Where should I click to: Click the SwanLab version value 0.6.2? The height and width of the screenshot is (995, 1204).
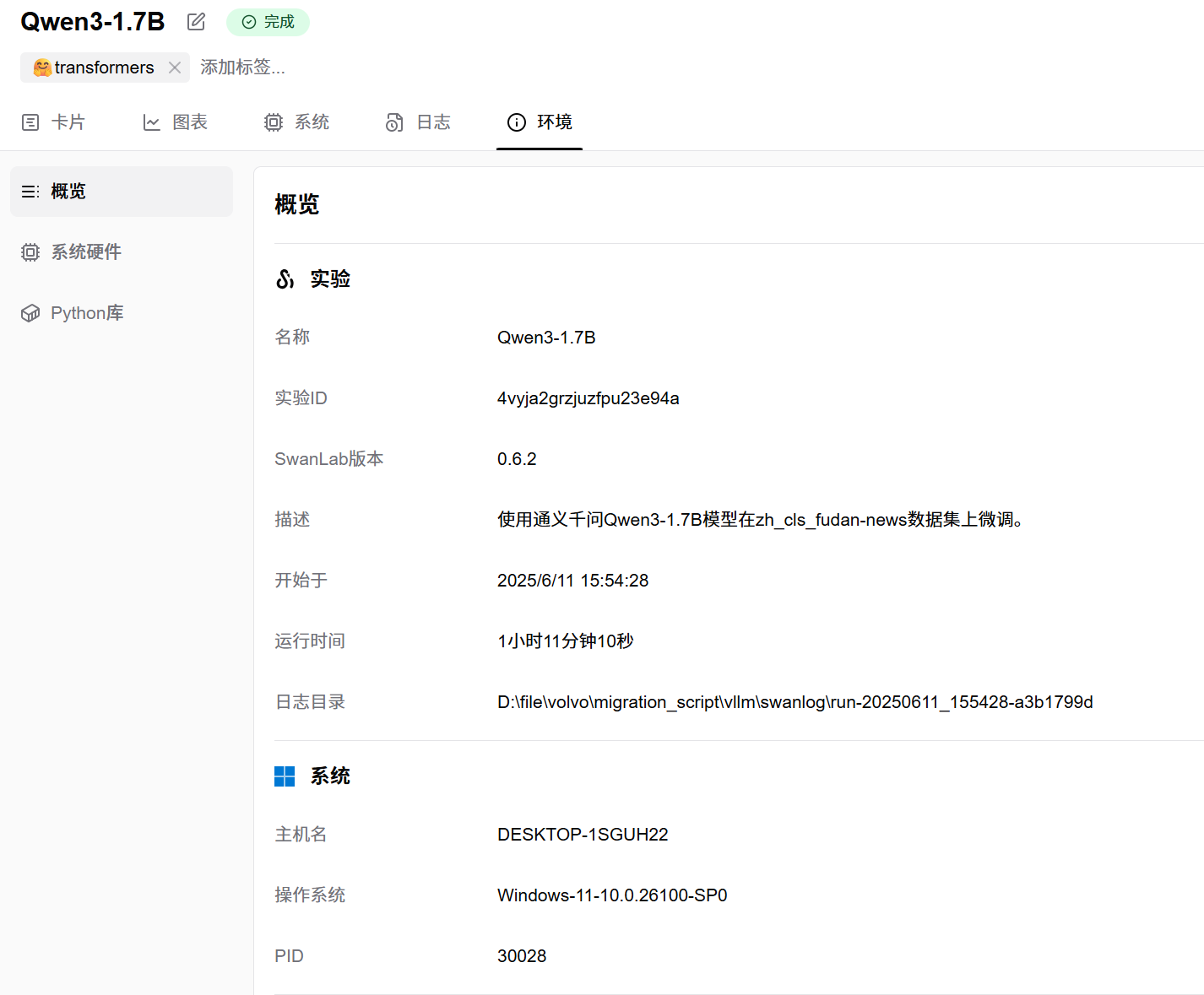click(x=517, y=459)
